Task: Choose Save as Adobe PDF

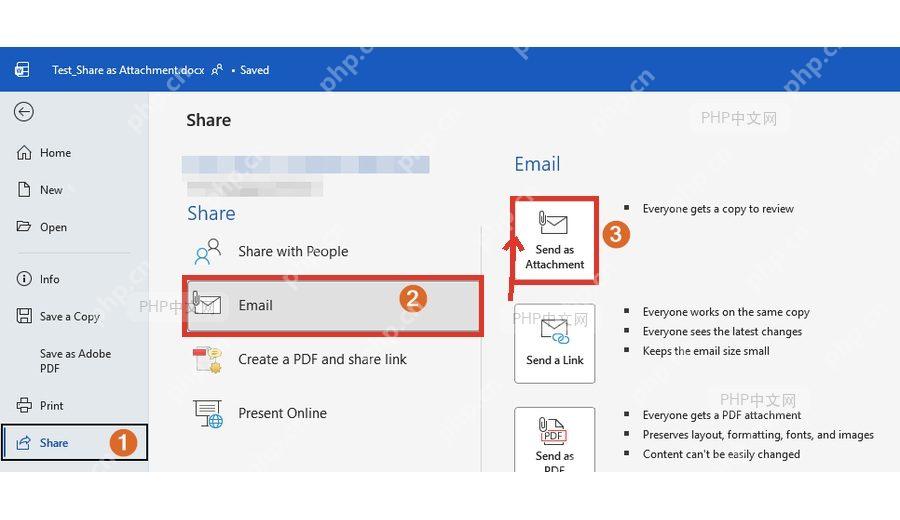Action: [75, 361]
